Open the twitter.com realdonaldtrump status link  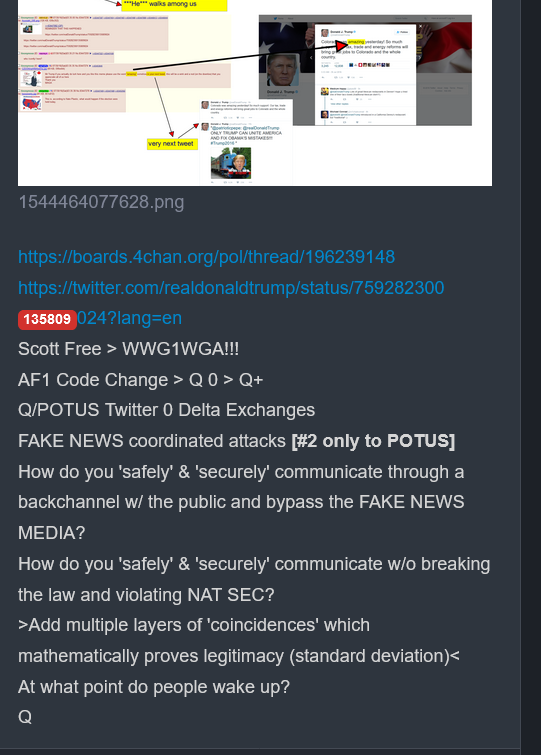(x=231, y=288)
